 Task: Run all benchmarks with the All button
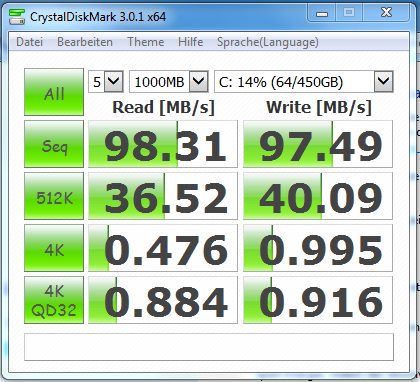(x=54, y=92)
